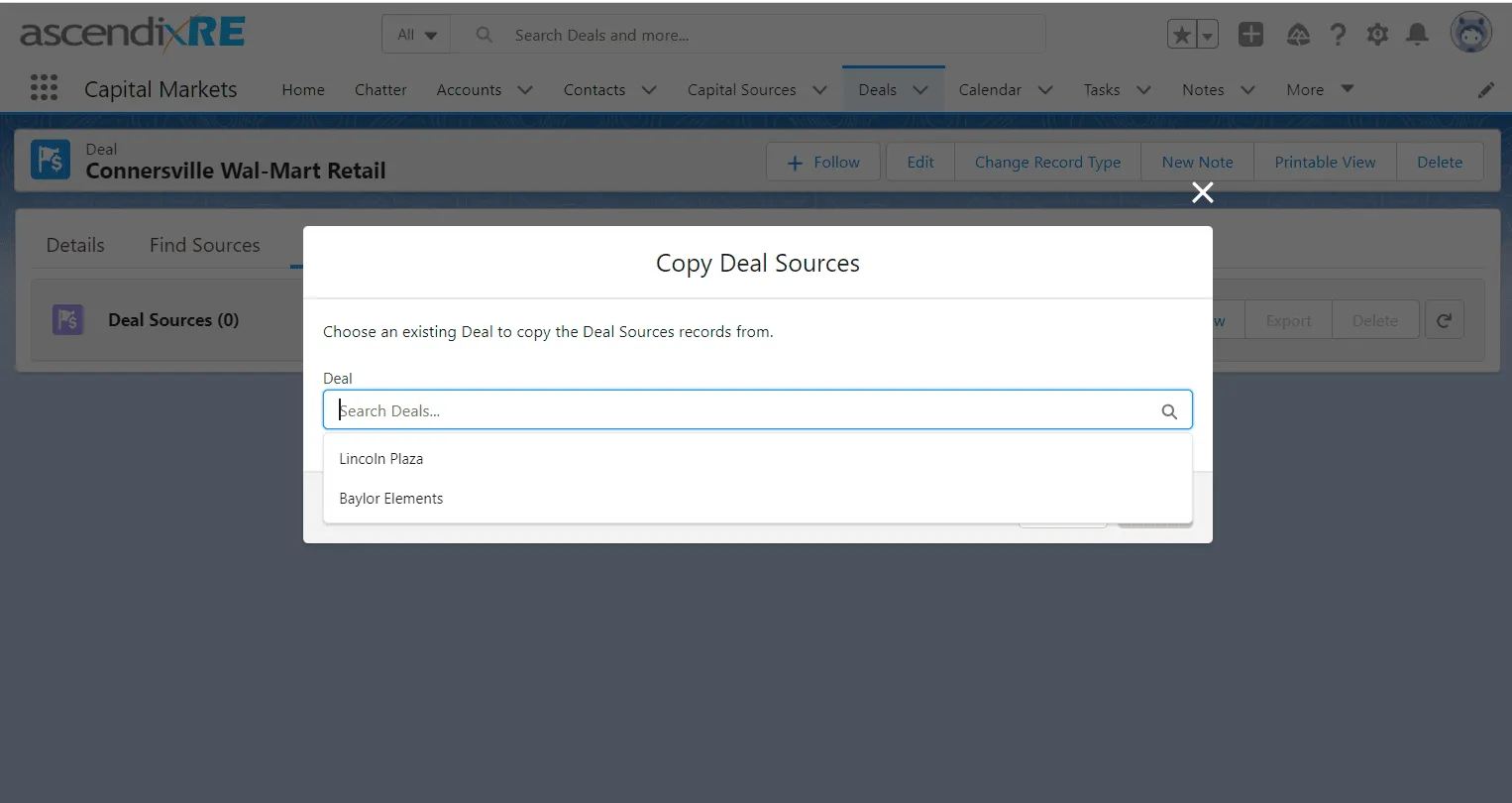Click the Export button in Deal Sources
Image resolution: width=1512 pixels, height=803 pixels.
pyautogui.click(x=1288, y=320)
